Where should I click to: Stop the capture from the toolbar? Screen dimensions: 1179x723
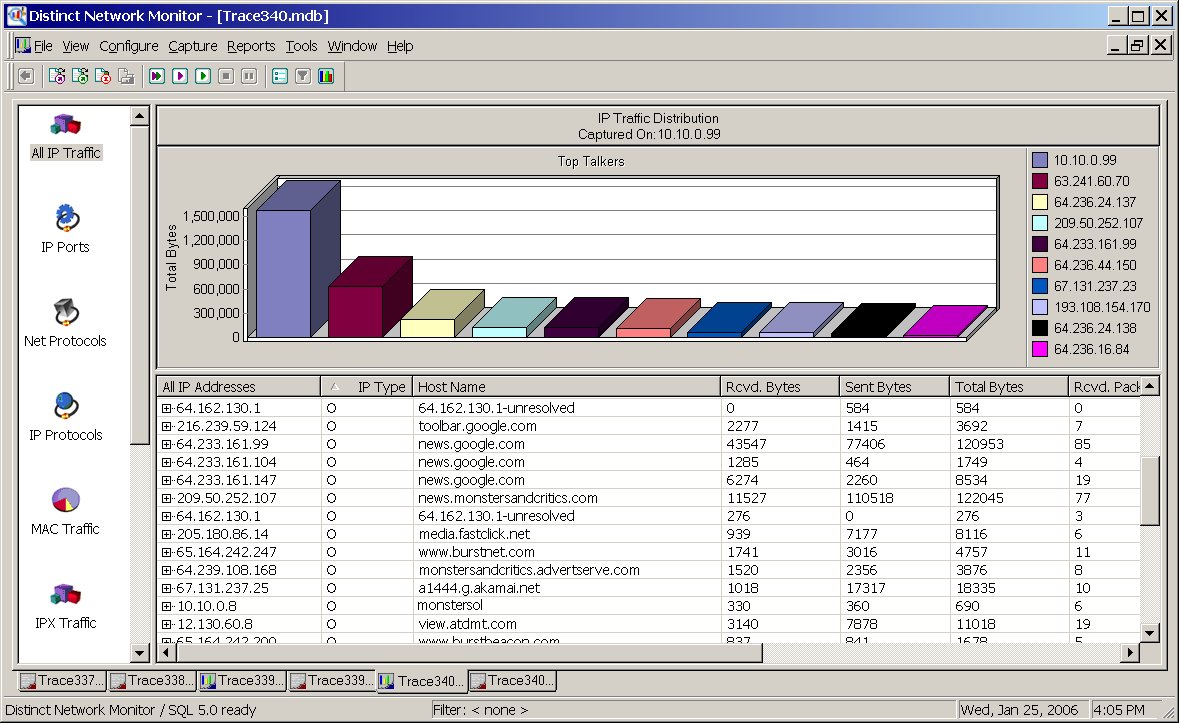coord(224,76)
